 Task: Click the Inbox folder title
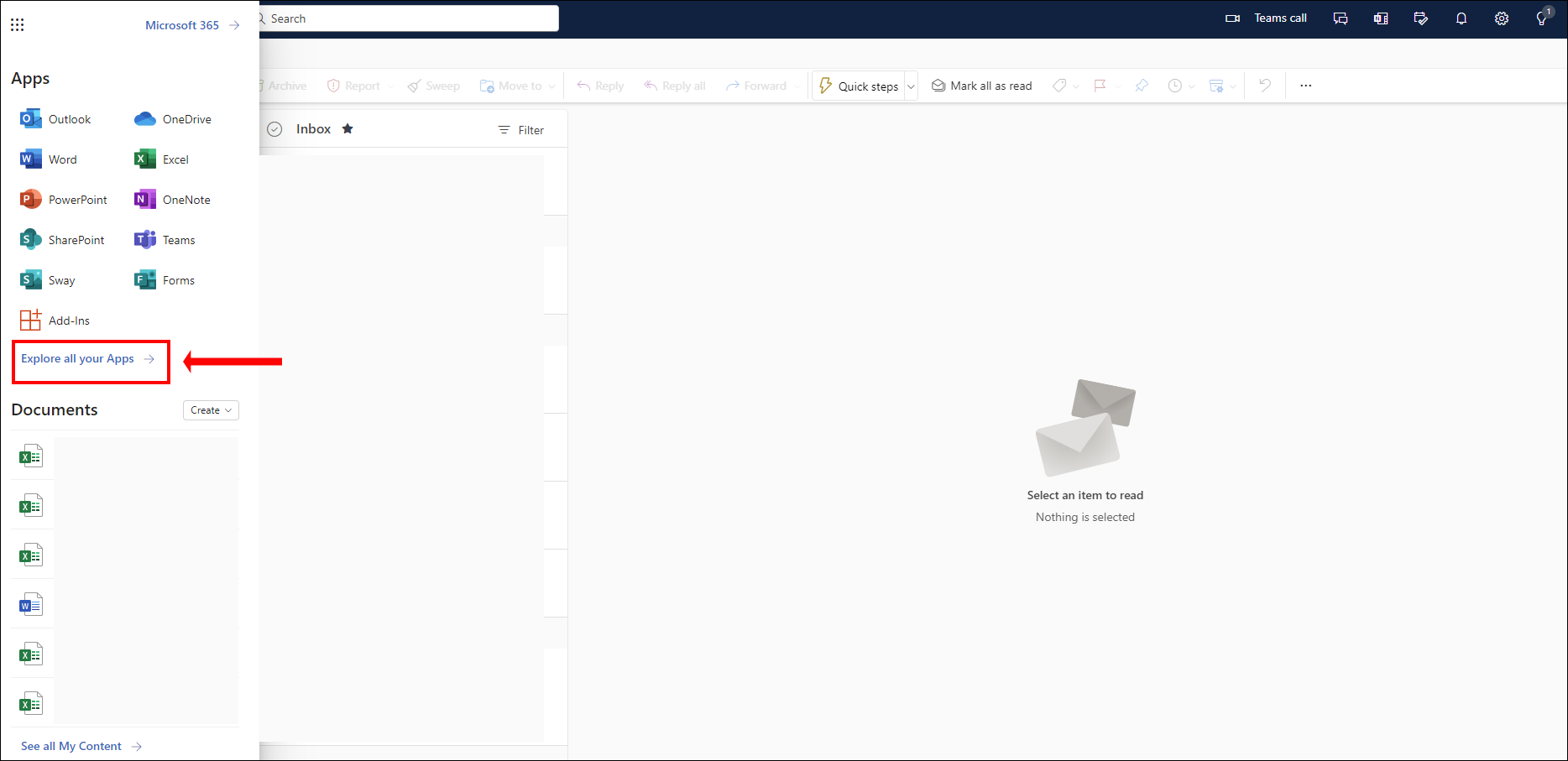(313, 128)
